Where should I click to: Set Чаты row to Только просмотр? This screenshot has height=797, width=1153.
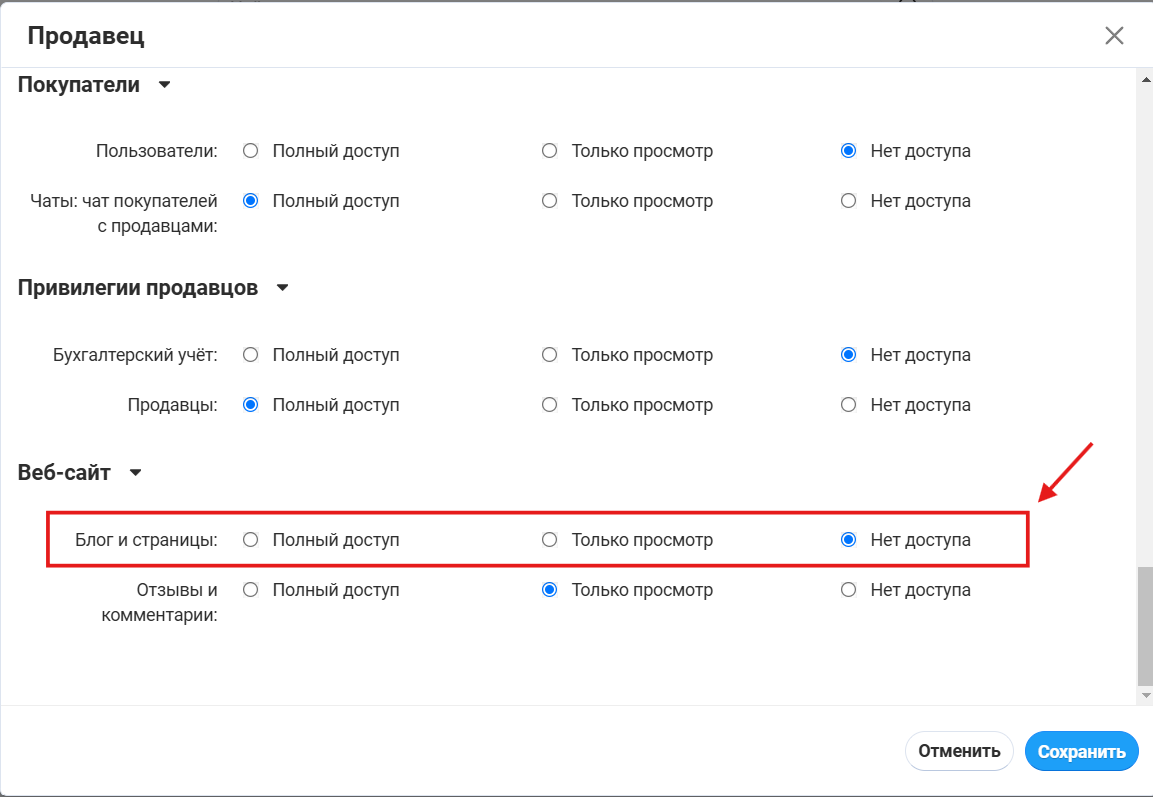tap(549, 201)
